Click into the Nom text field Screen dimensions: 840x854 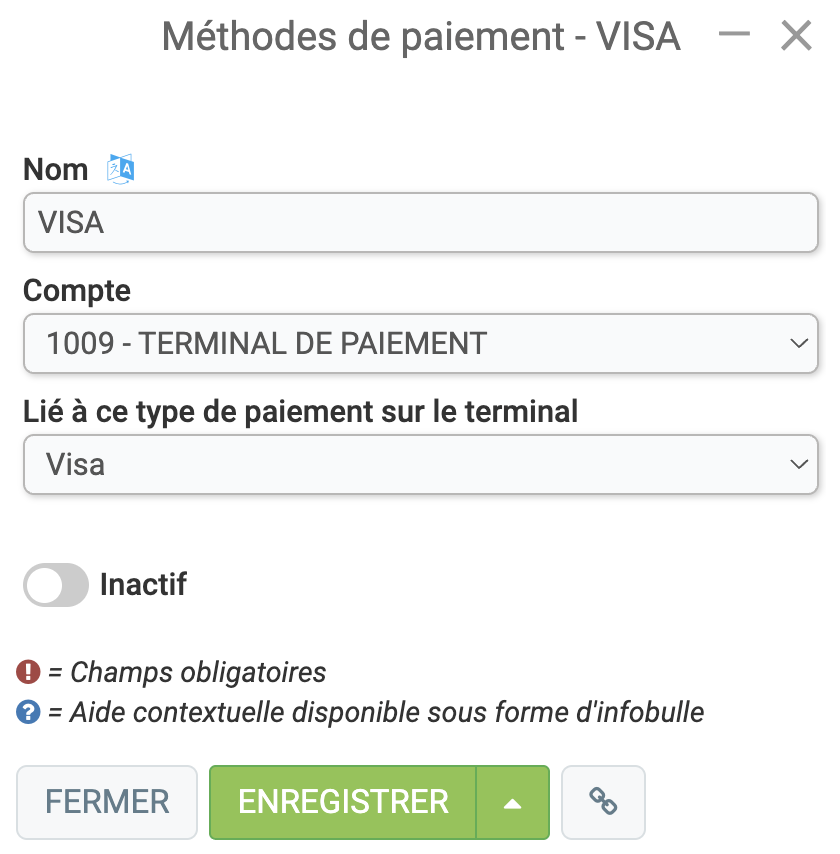(421, 222)
